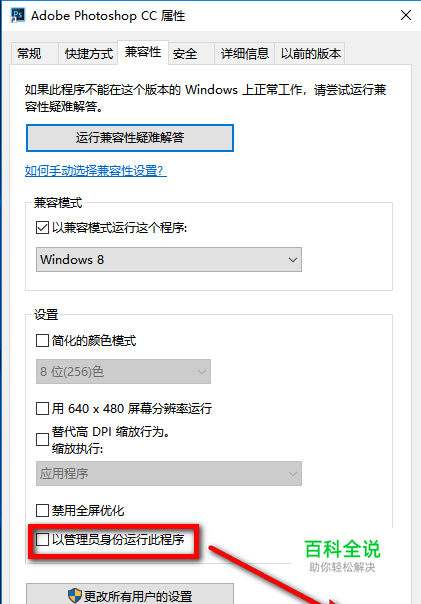The width and height of the screenshot is (421, 604).
Task: Open the 以前的版本 tab
Action: (x=310, y=54)
